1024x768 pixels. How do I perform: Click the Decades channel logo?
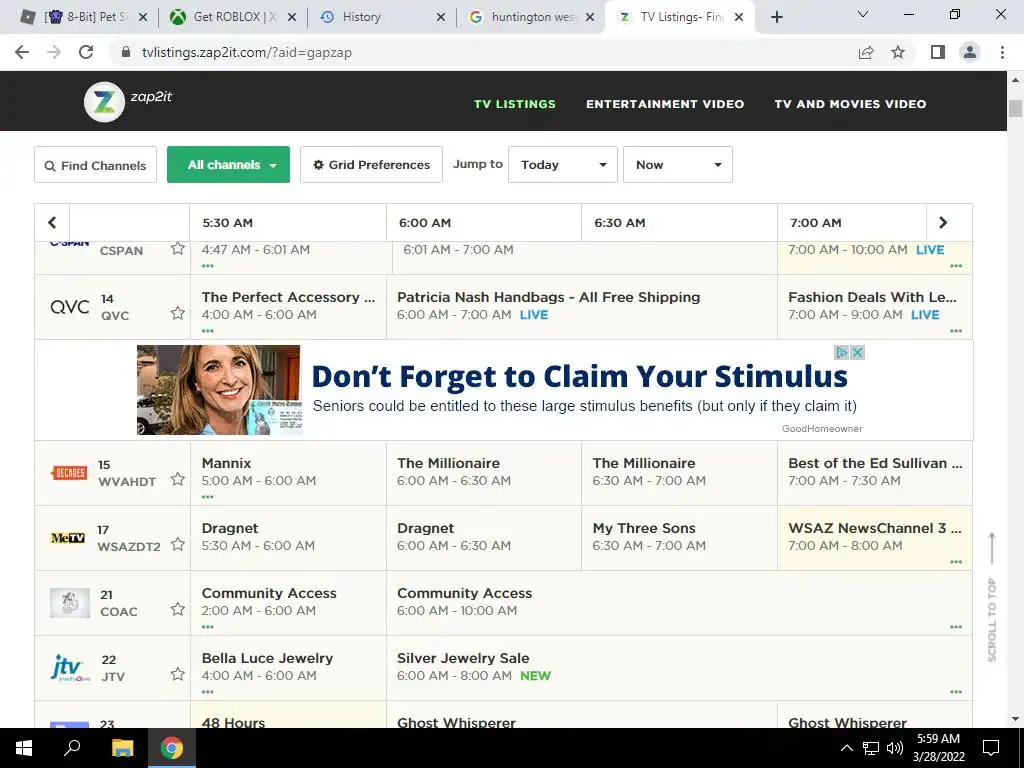tap(69, 473)
